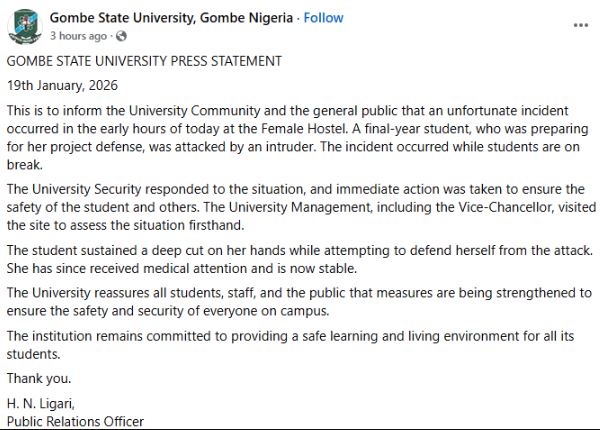Viewport: 600px width, 430px height.
Task: Click the globe public-audience icon
Action: [x=122, y=36]
